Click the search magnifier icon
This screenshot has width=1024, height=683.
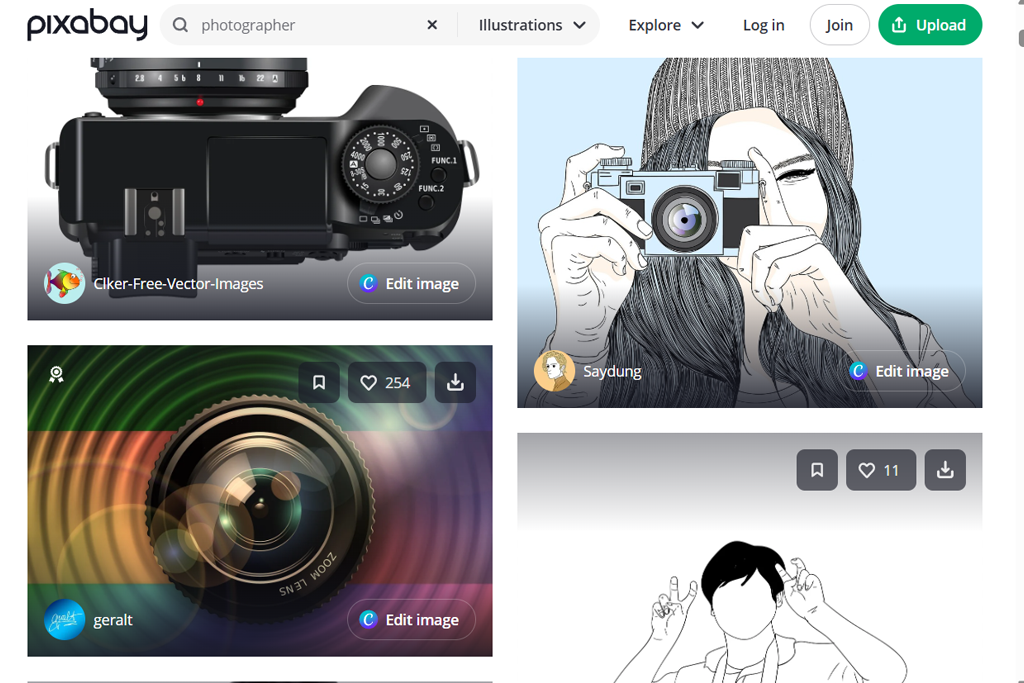180,25
